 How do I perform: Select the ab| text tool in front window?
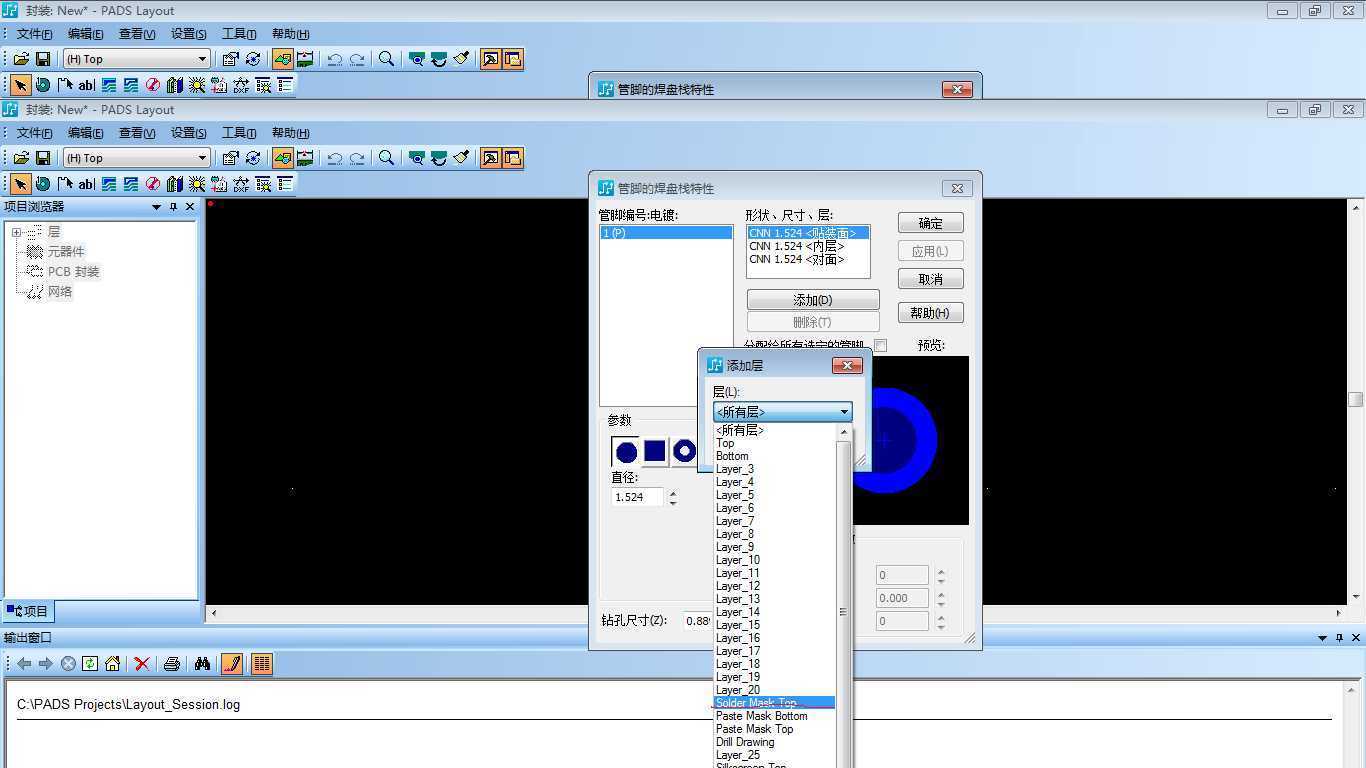point(87,184)
